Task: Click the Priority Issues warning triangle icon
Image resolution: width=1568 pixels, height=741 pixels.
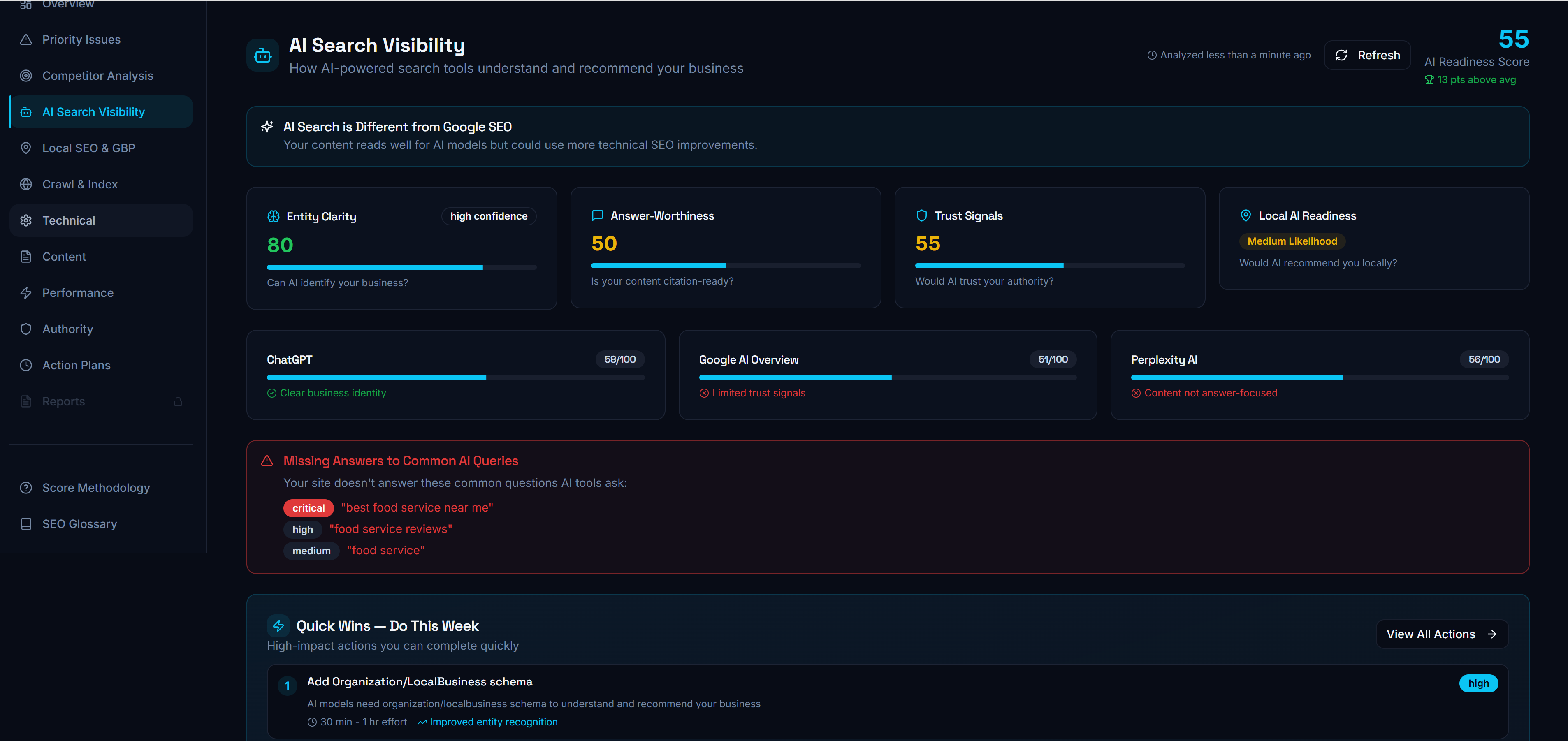Action: click(x=26, y=39)
